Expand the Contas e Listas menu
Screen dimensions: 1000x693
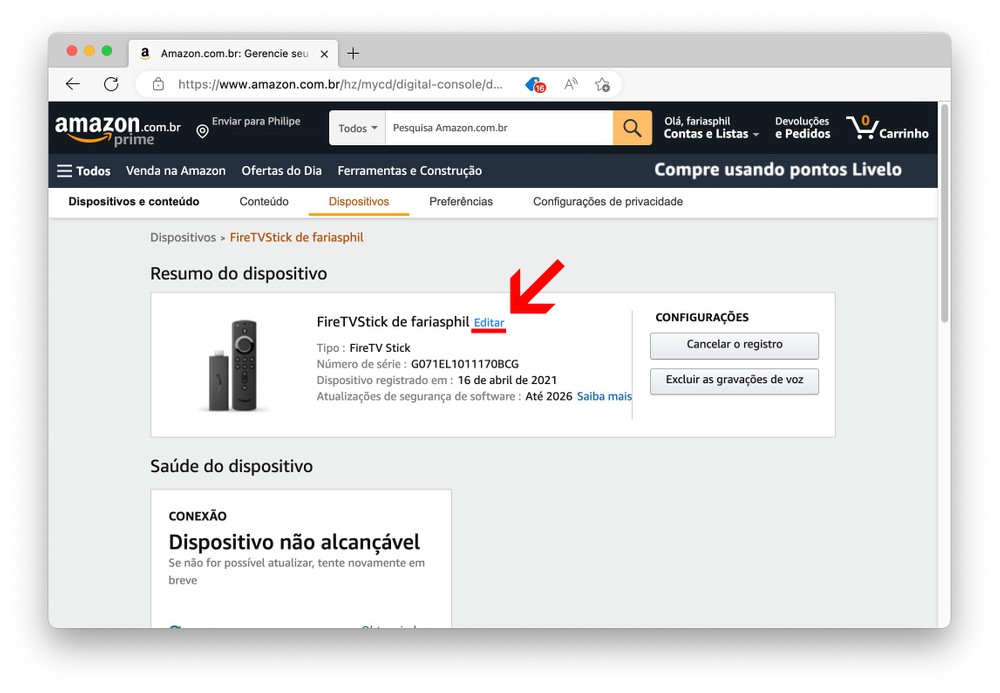pyautogui.click(x=711, y=128)
